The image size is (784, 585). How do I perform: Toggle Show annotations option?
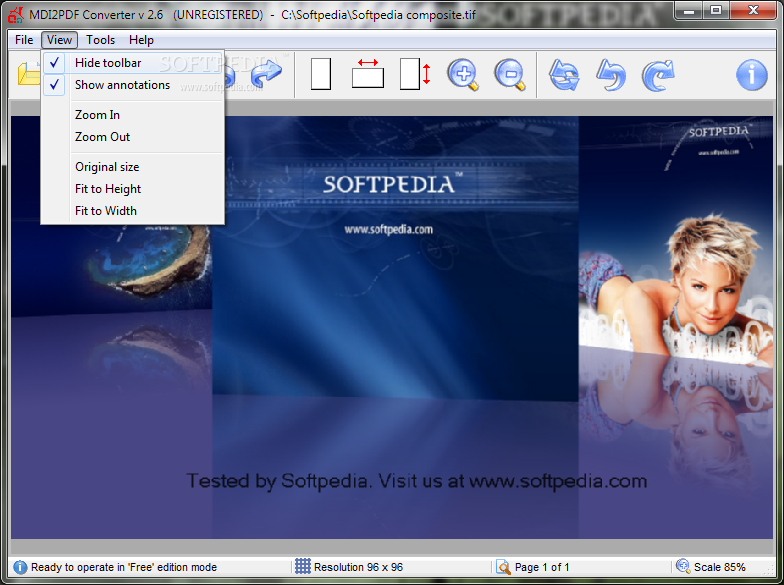pyautogui.click(x=132, y=85)
